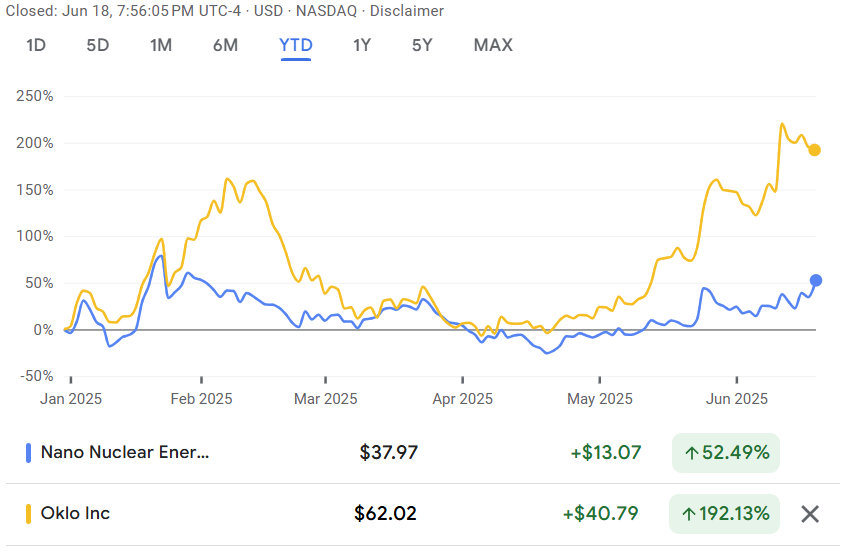Click the NASDAQ exchange text
This screenshot has height=552, width=855.
pyautogui.click(x=326, y=11)
